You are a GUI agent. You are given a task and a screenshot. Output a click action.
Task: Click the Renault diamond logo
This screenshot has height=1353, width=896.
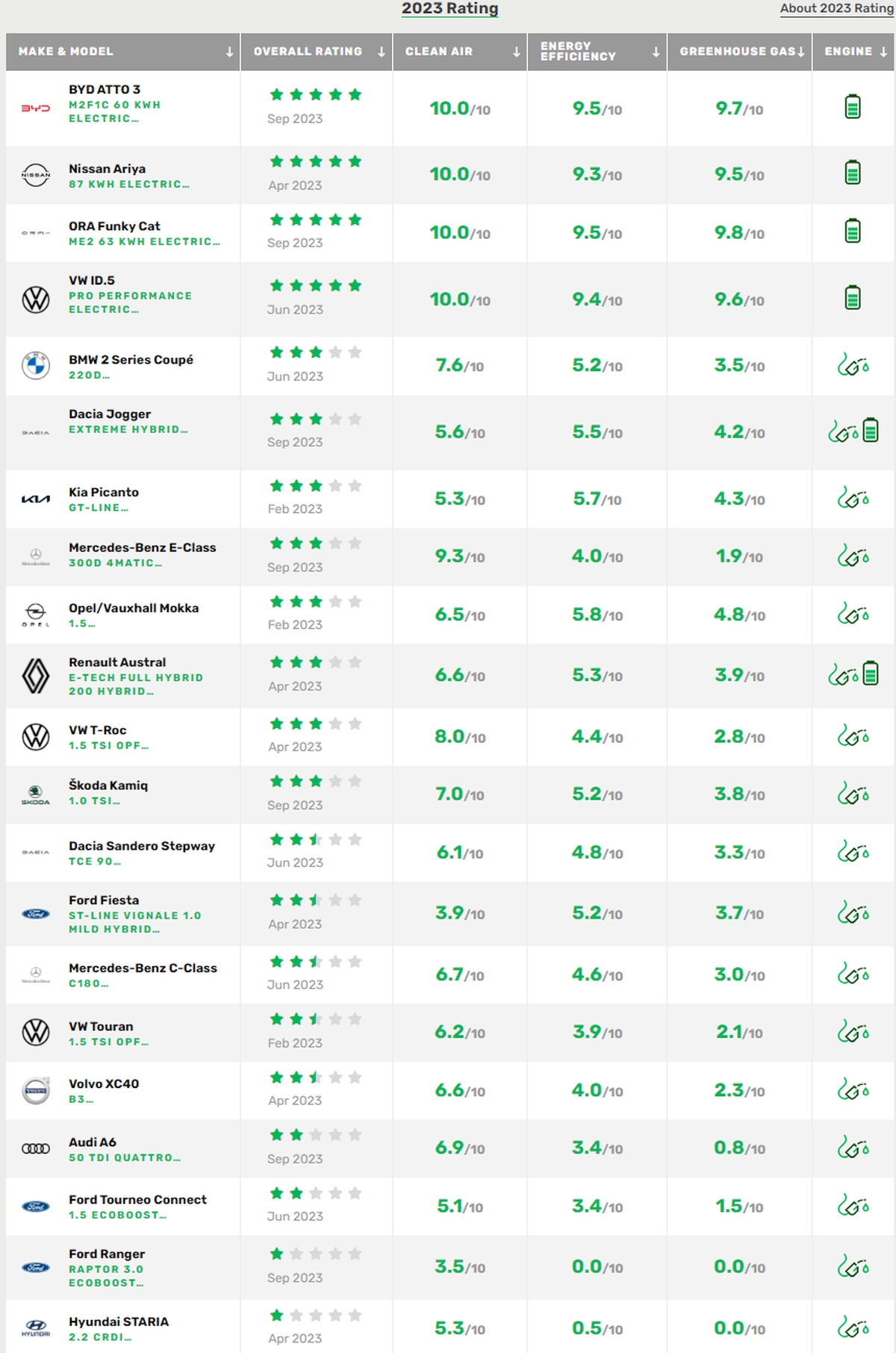(x=35, y=676)
